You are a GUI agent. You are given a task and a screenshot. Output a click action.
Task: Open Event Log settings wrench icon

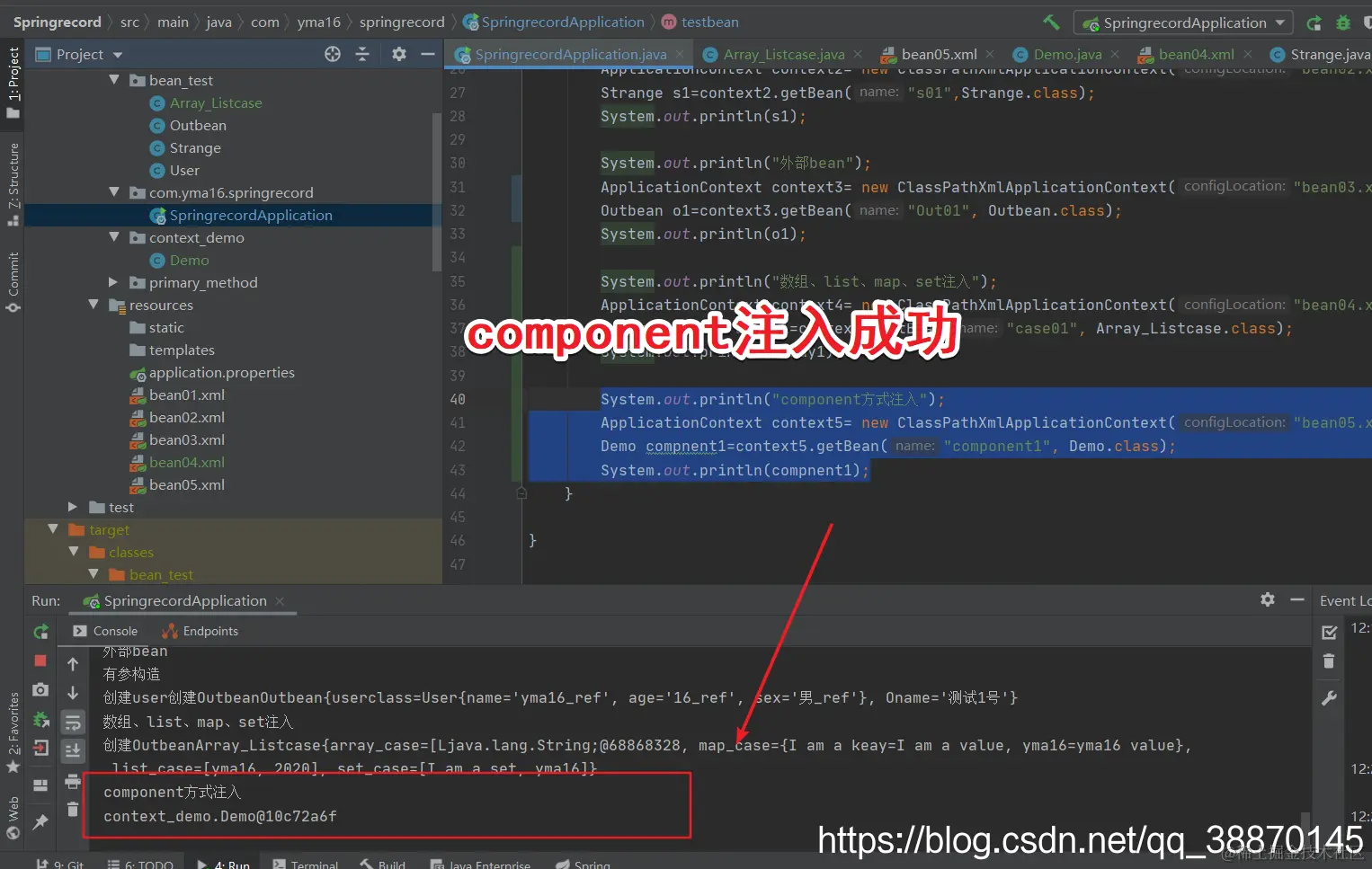click(1329, 698)
